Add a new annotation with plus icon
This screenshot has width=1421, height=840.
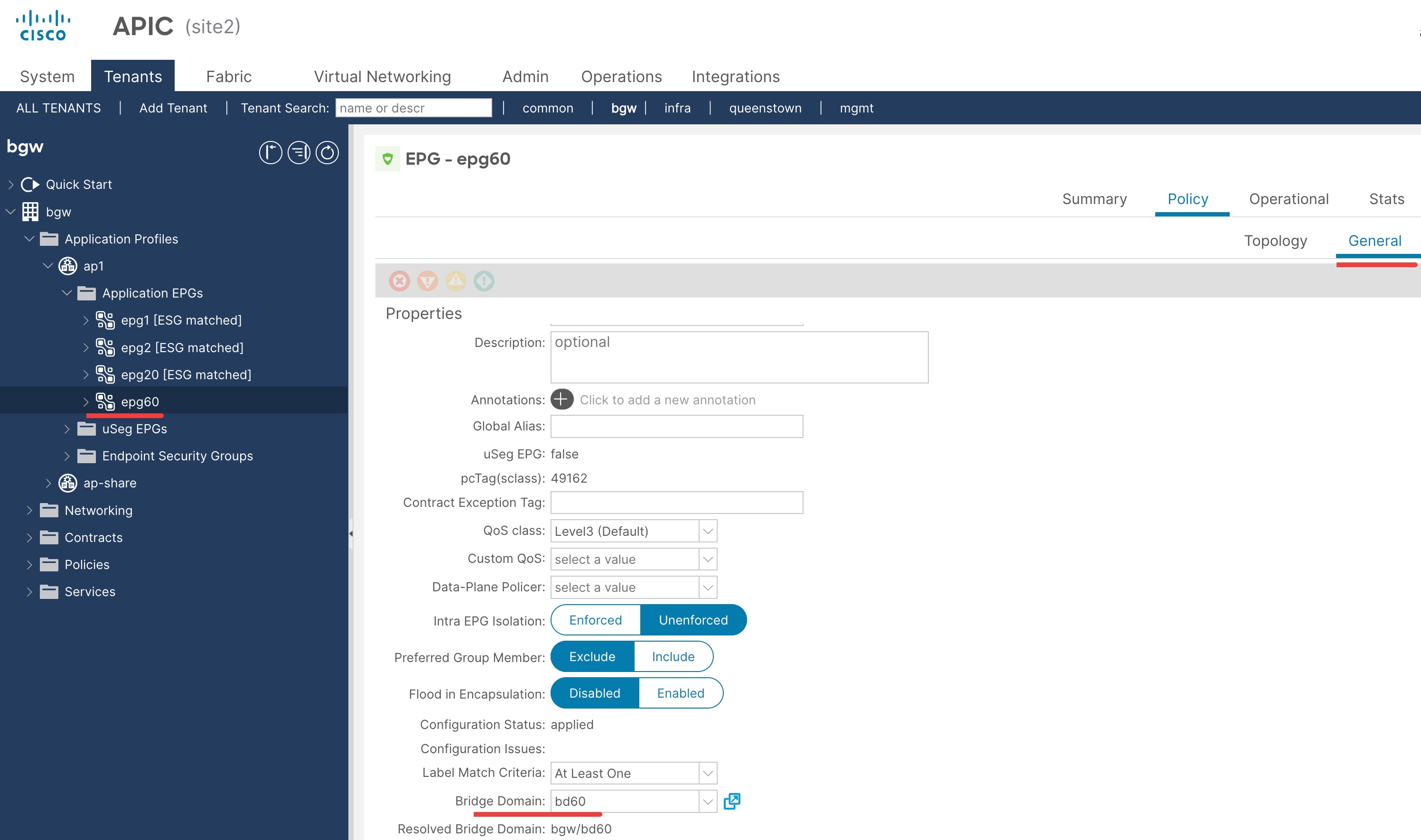click(562, 400)
